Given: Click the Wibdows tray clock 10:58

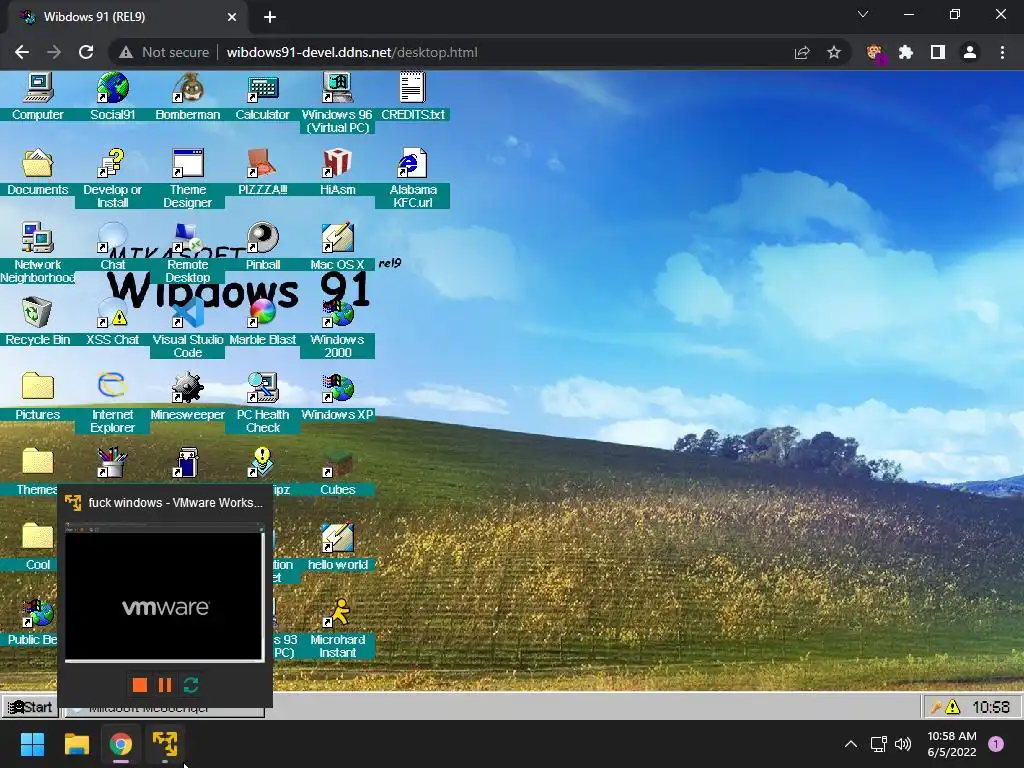Looking at the screenshot, I should point(991,707).
